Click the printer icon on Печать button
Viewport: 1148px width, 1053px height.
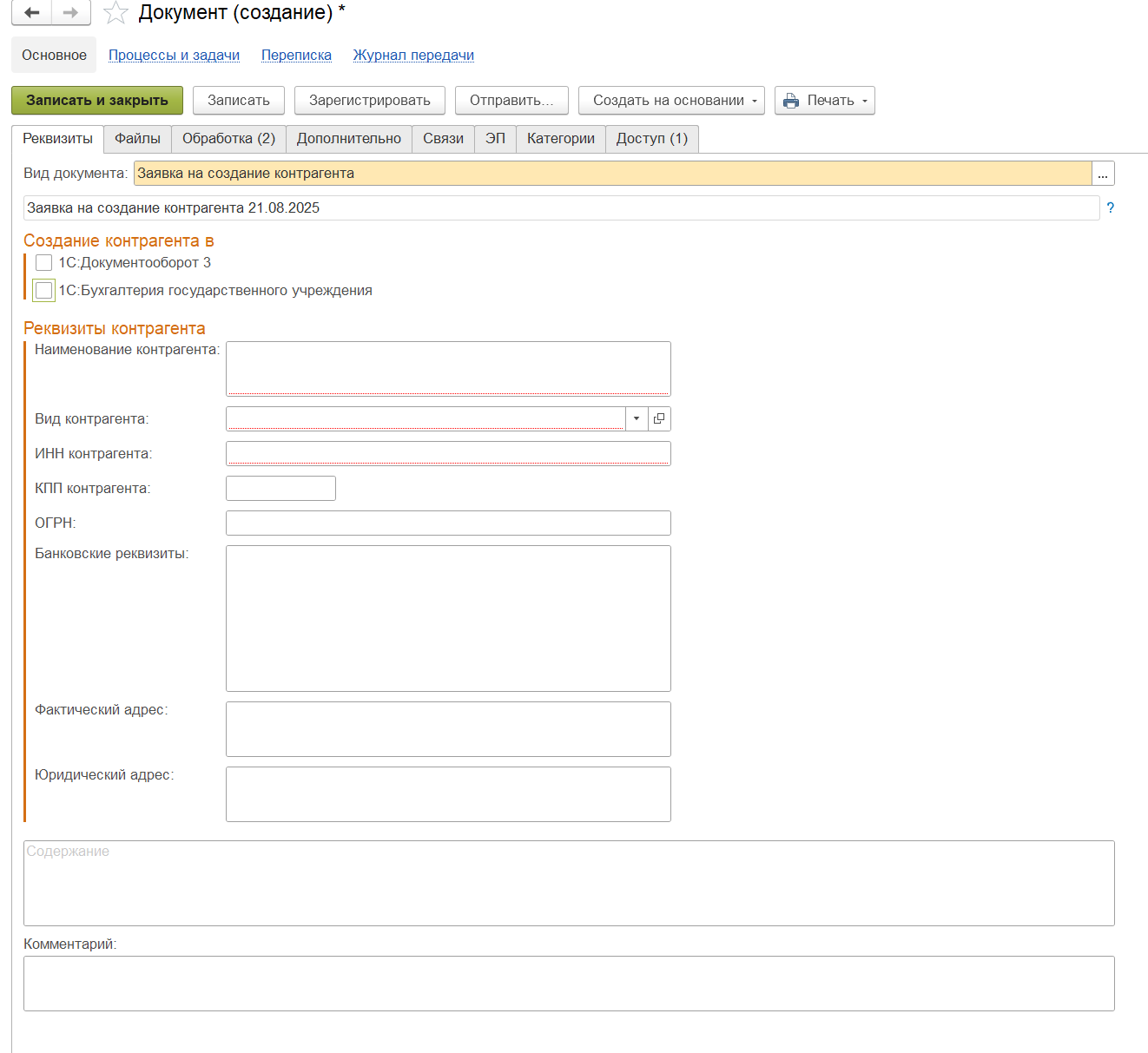[x=791, y=101]
